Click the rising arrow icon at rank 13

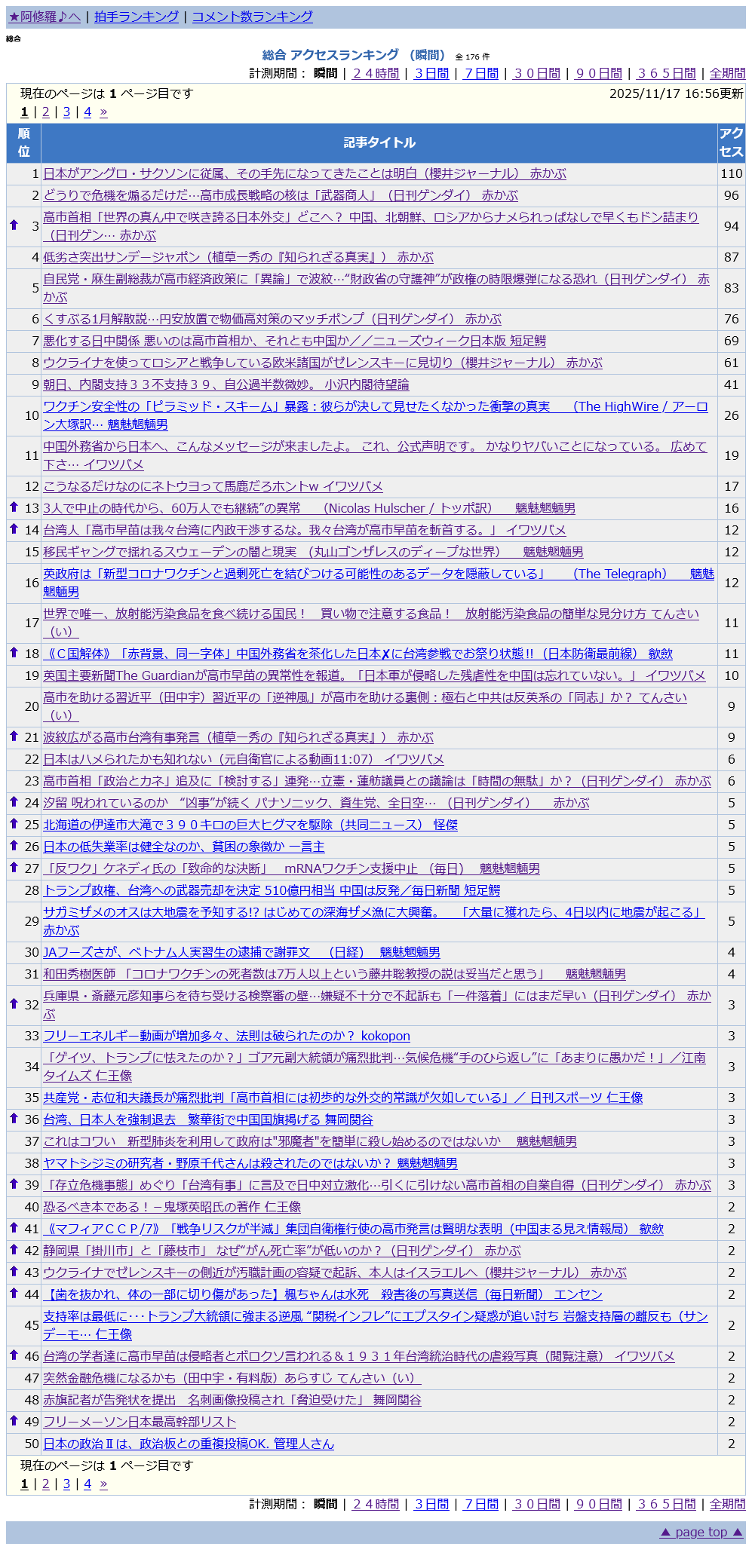(x=14, y=507)
